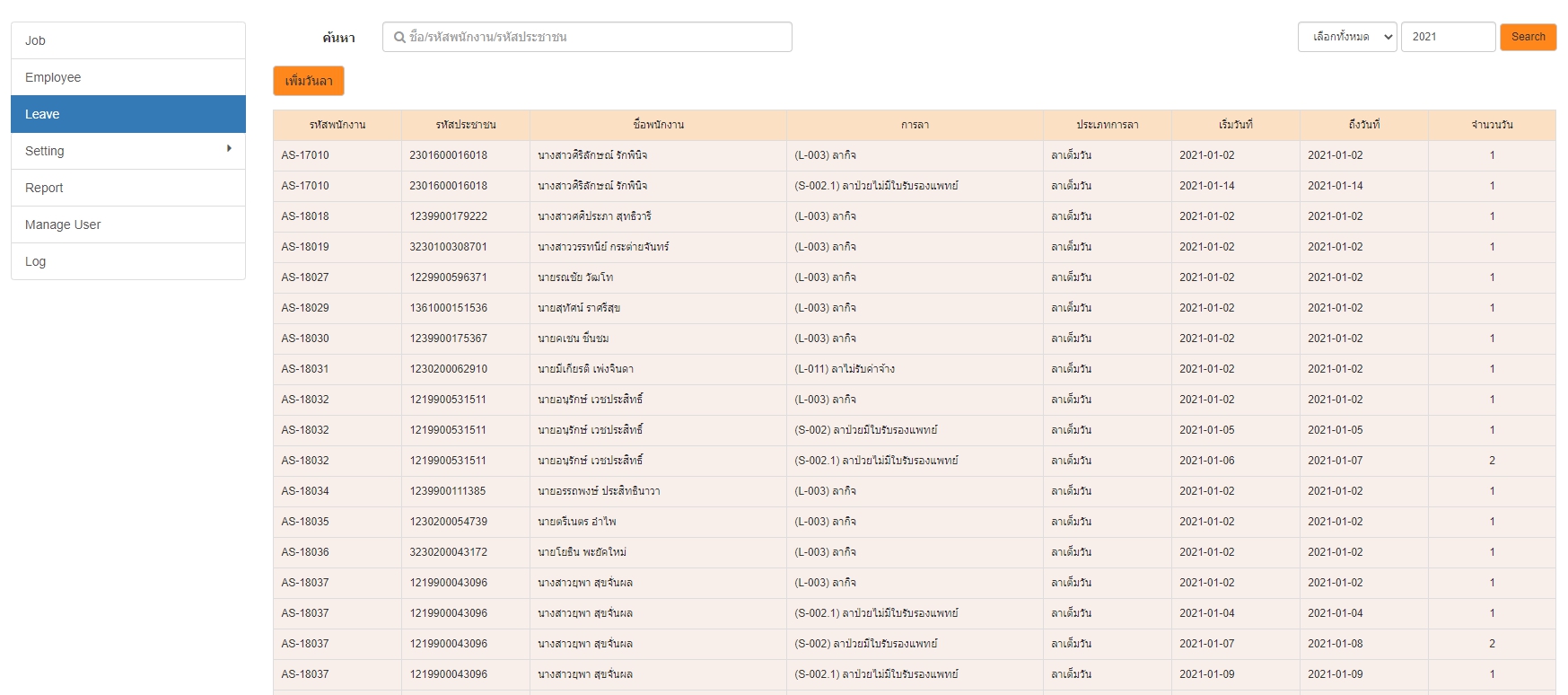Click the การลา column header
Viewport: 1568px width, 695px height.
point(915,125)
